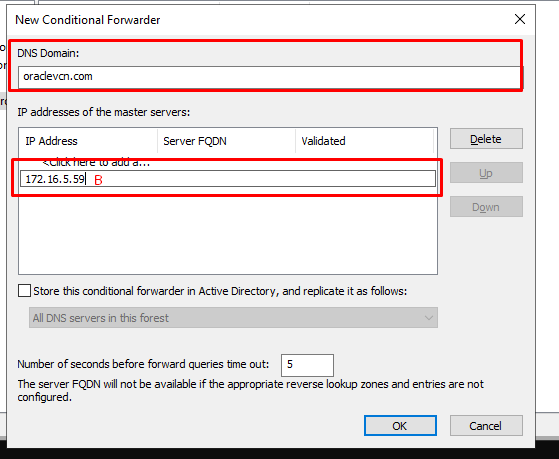Click the forward queries timeout seconds field
Screen dimensions: 559x459
click(x=307, y=365)
